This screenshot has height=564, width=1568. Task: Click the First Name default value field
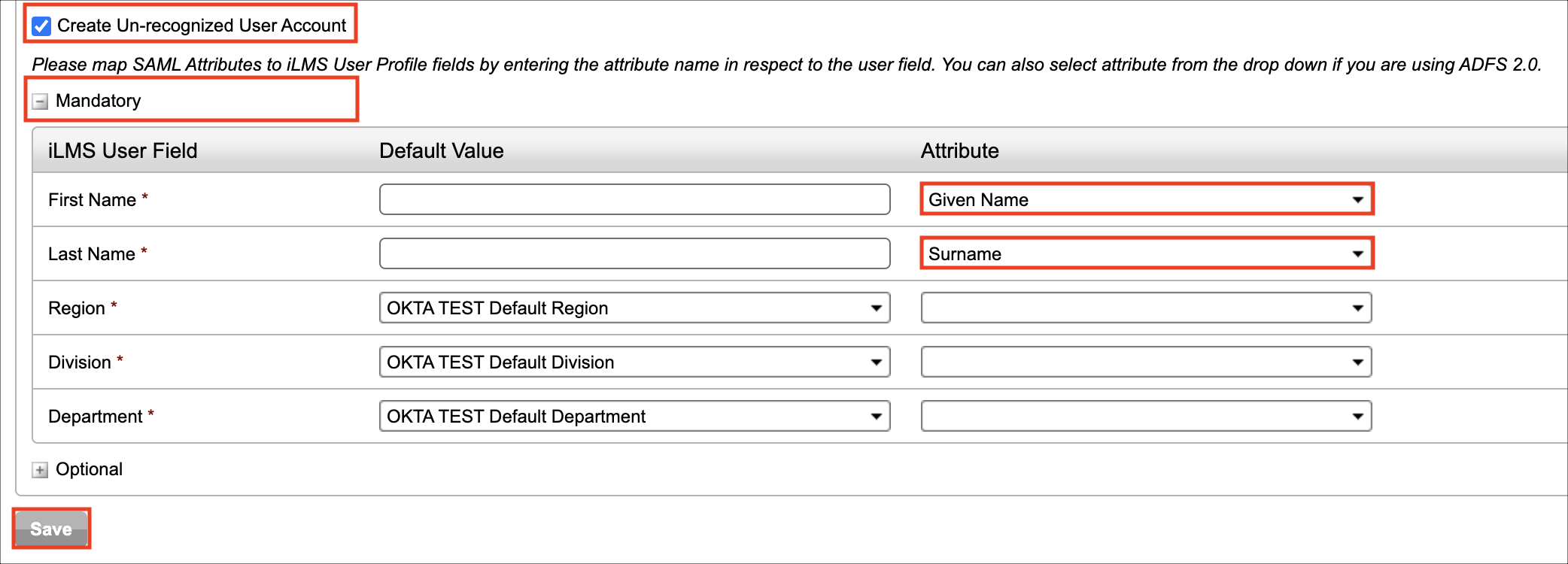(x=634, y=199)
